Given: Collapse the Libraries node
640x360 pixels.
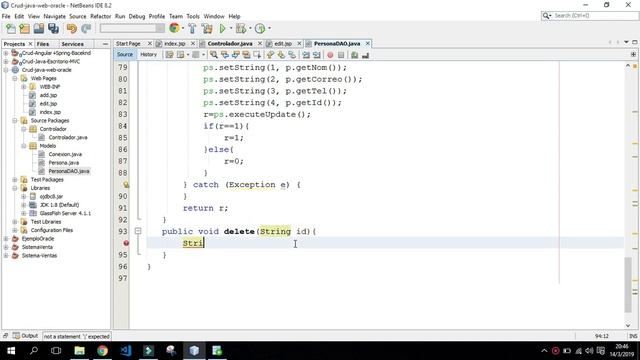Looking at the screenshot, I should click(15, 188).
